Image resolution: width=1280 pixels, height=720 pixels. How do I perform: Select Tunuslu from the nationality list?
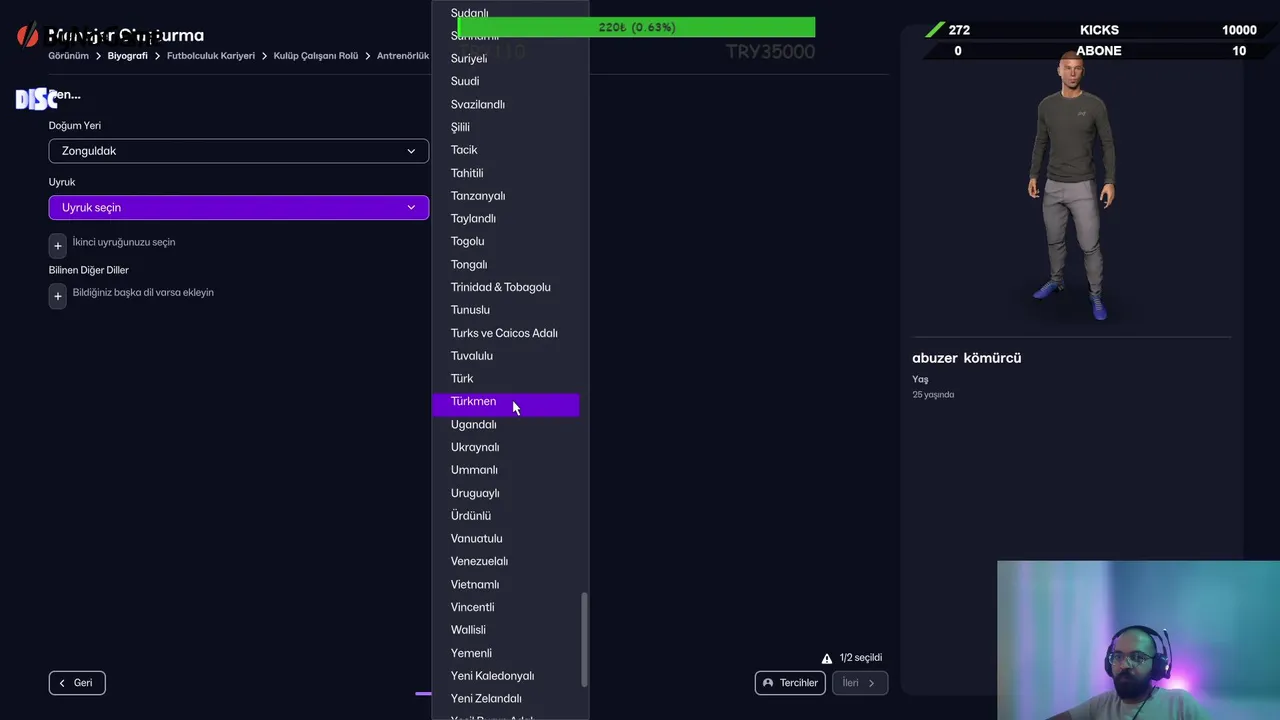505,310
